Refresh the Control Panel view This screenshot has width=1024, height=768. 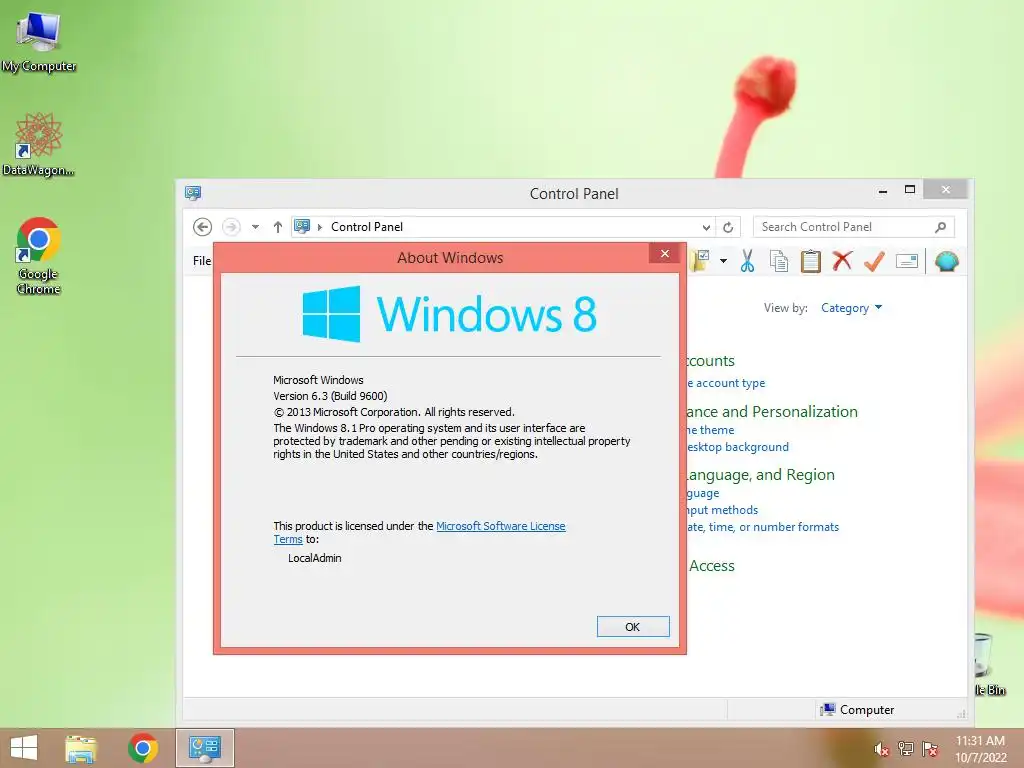pos(728,227)
